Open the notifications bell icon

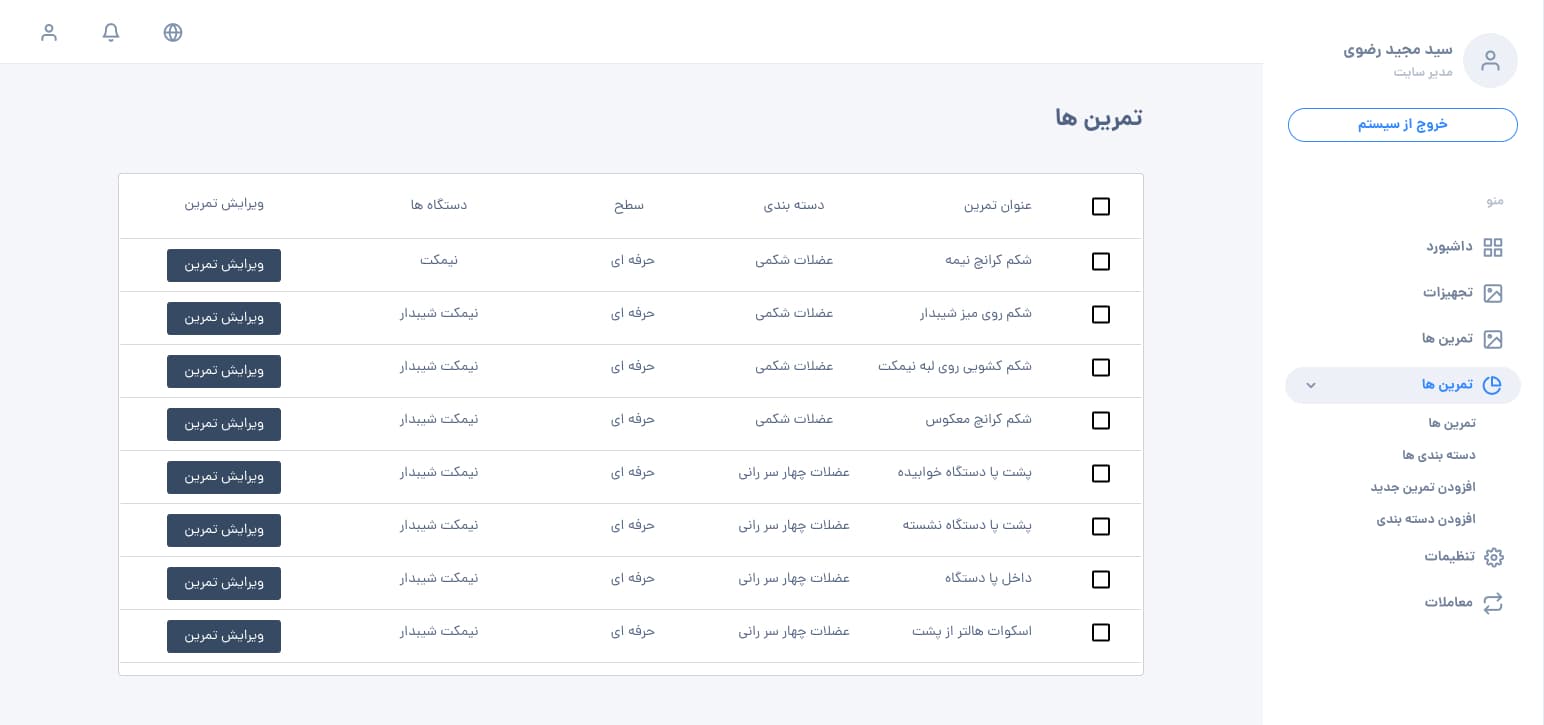[x=111, y=32]
